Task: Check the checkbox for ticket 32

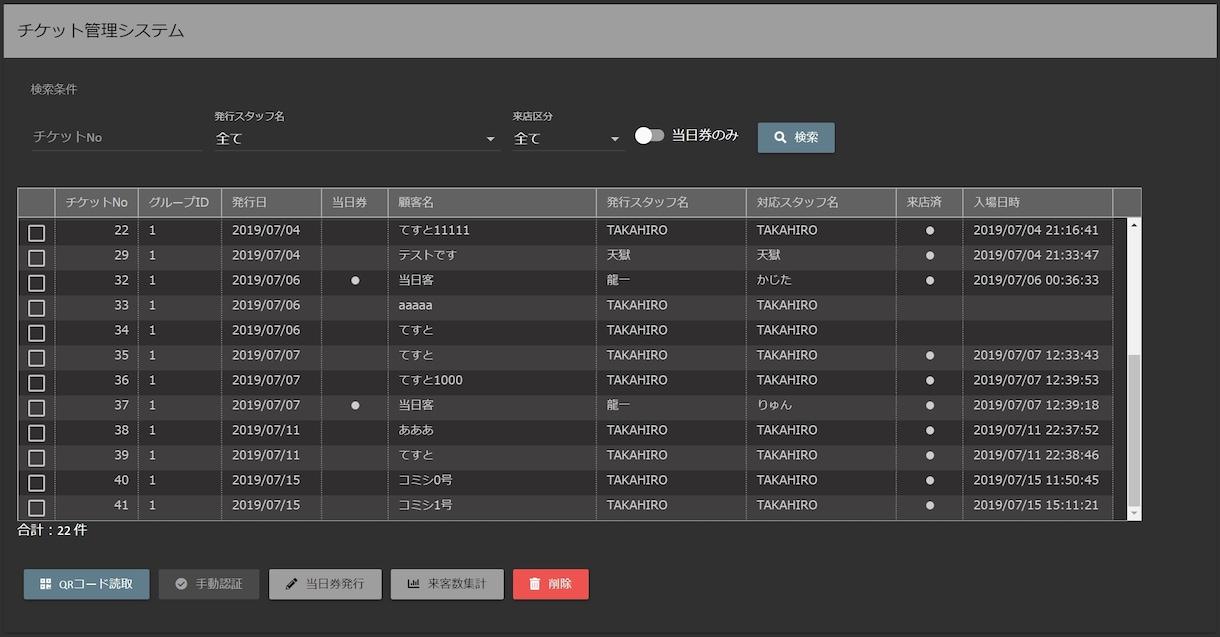Action: 36,283
